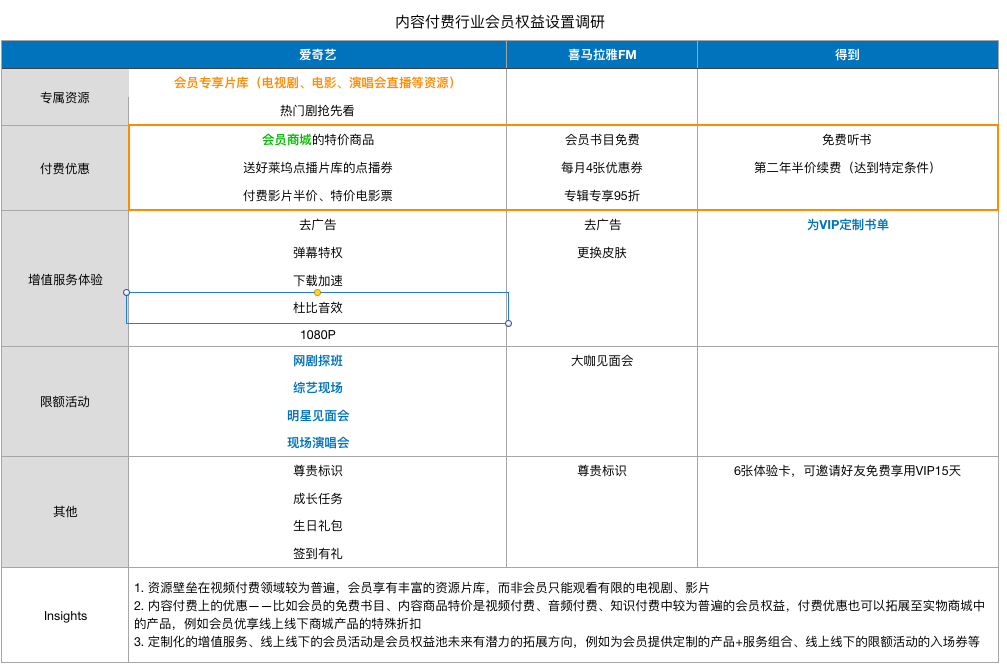Screen dimensions: 1007x669
Task: Select the 爱奇艺 column header
Action: point(317,55)
